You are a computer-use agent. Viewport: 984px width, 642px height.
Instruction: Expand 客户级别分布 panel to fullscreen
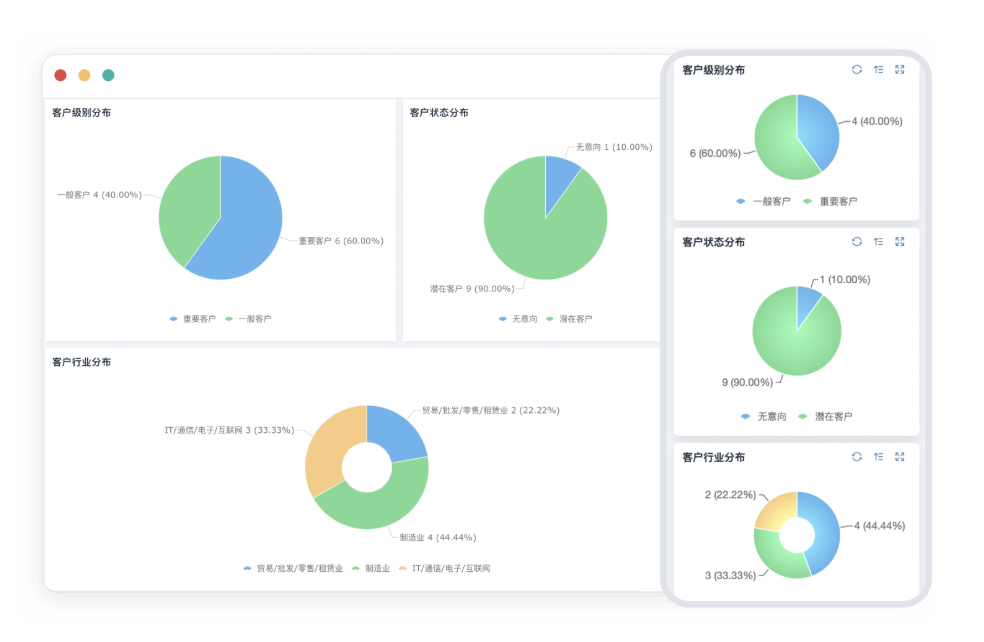click(899, 70)
